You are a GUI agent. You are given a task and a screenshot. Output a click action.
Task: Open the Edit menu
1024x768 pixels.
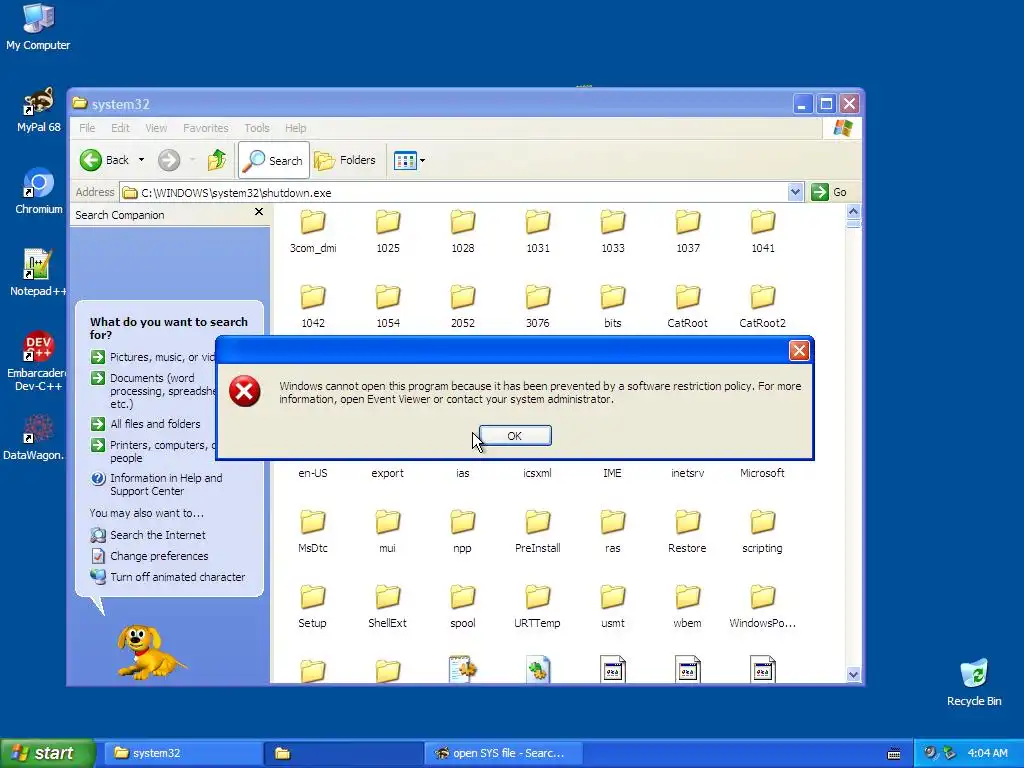[x=120, y=128]
